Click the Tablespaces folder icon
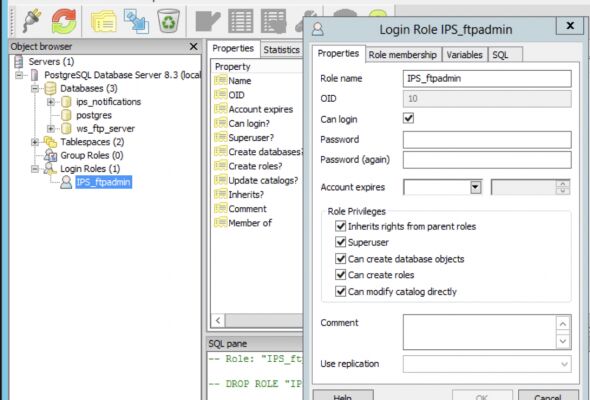This screenshot has height=400, width=590. [x=50, y=142]
